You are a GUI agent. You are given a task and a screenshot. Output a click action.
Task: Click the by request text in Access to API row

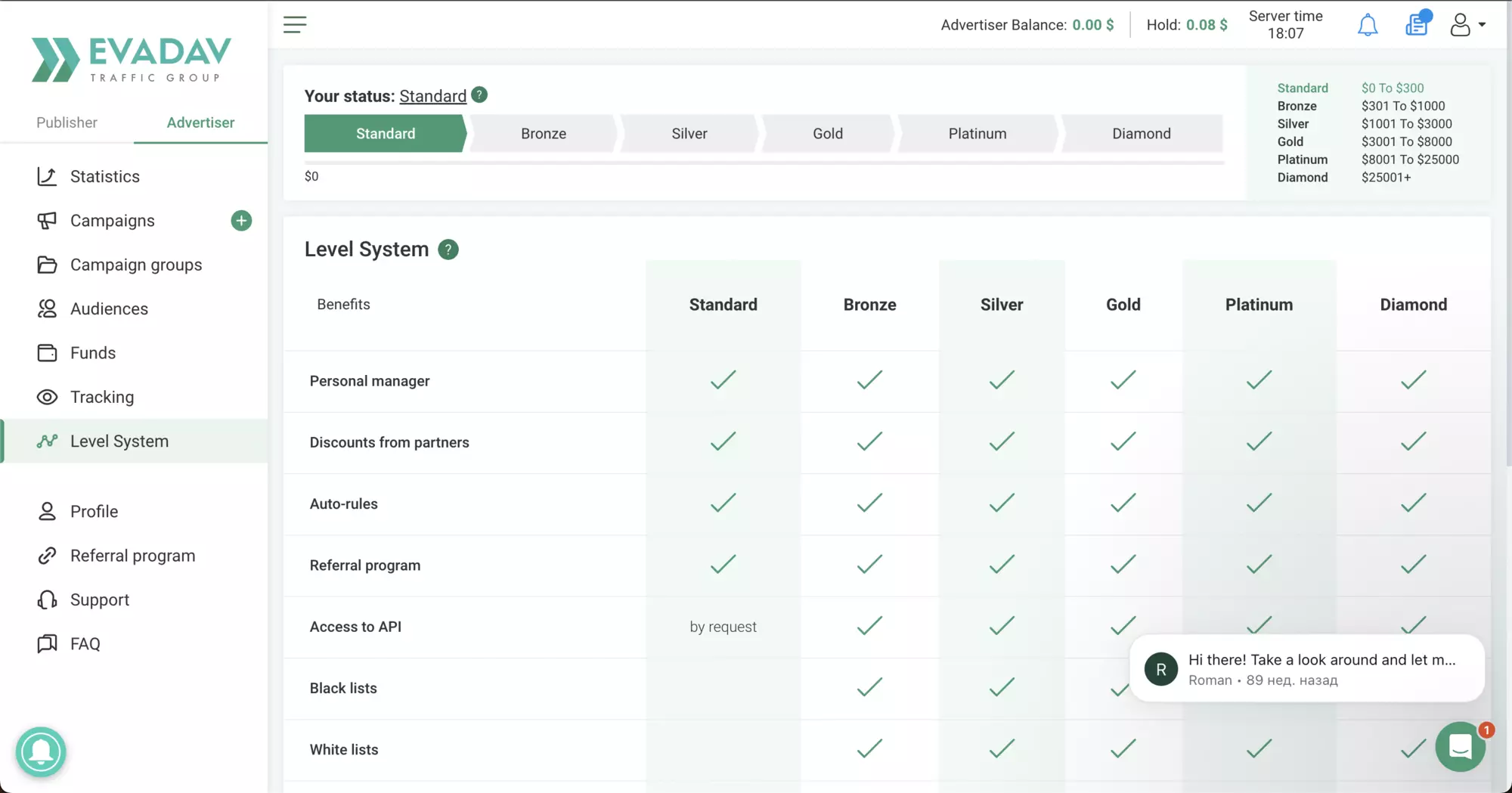(723, 627)
